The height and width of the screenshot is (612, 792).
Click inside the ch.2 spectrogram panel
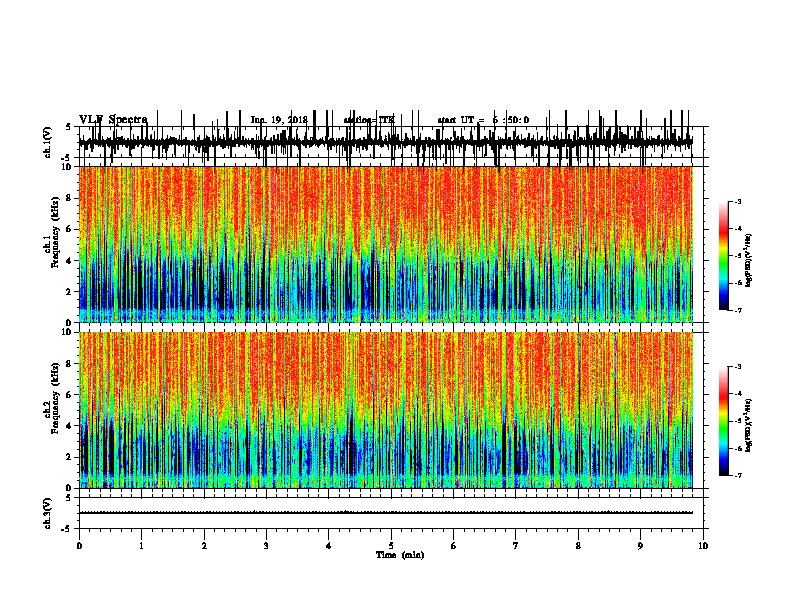[x=386, y=410]
